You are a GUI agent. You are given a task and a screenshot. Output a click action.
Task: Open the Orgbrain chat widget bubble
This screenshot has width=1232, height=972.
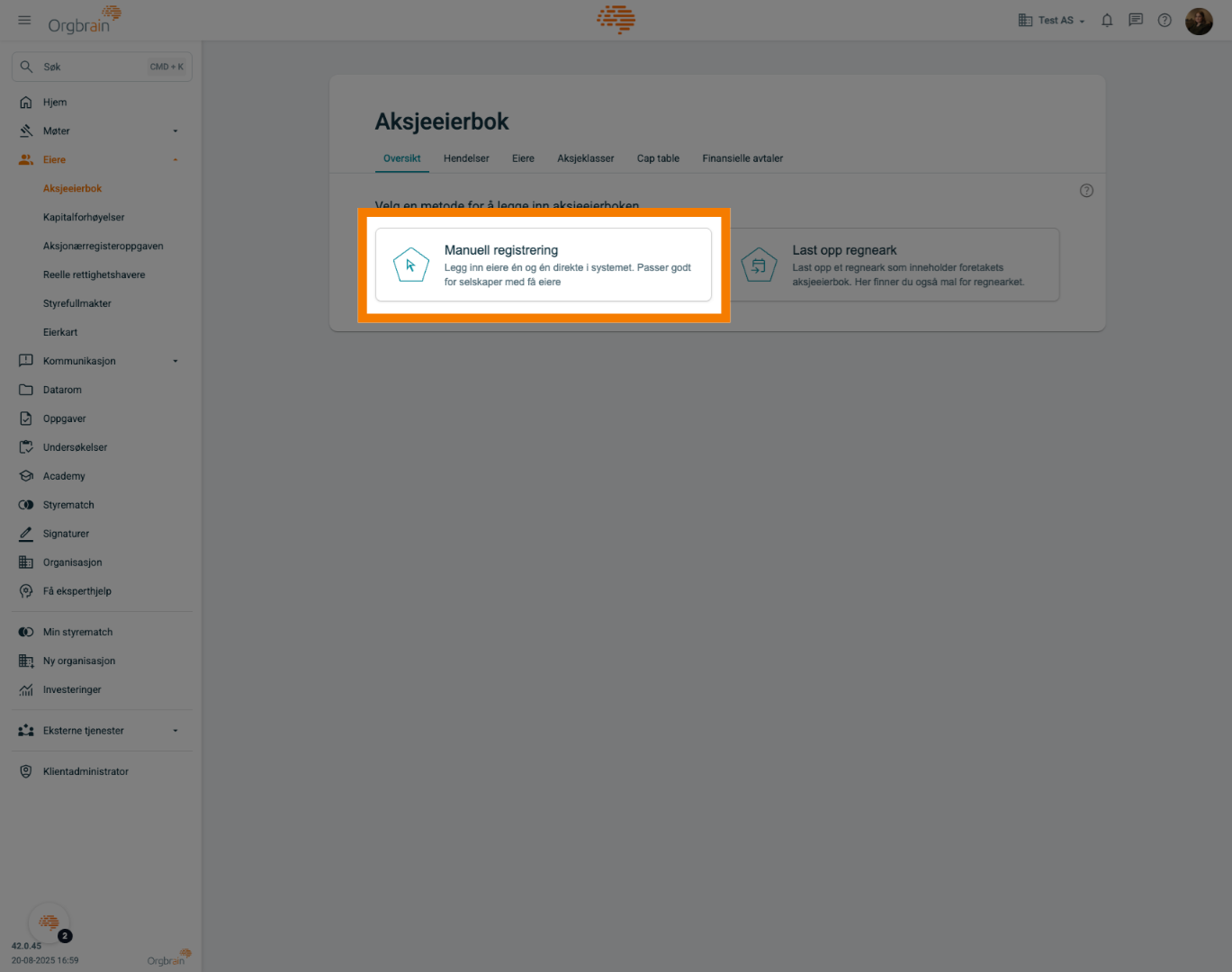point(49,922)
